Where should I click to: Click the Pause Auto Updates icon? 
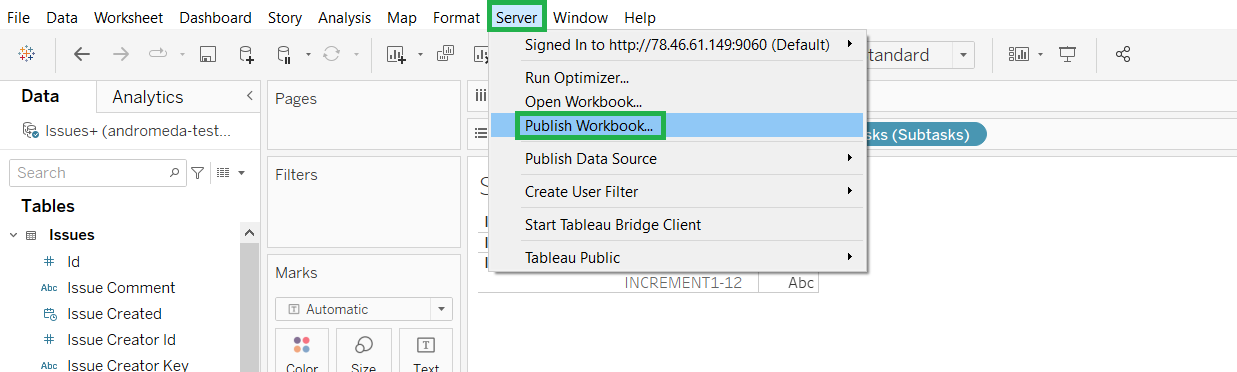[284, 54]
